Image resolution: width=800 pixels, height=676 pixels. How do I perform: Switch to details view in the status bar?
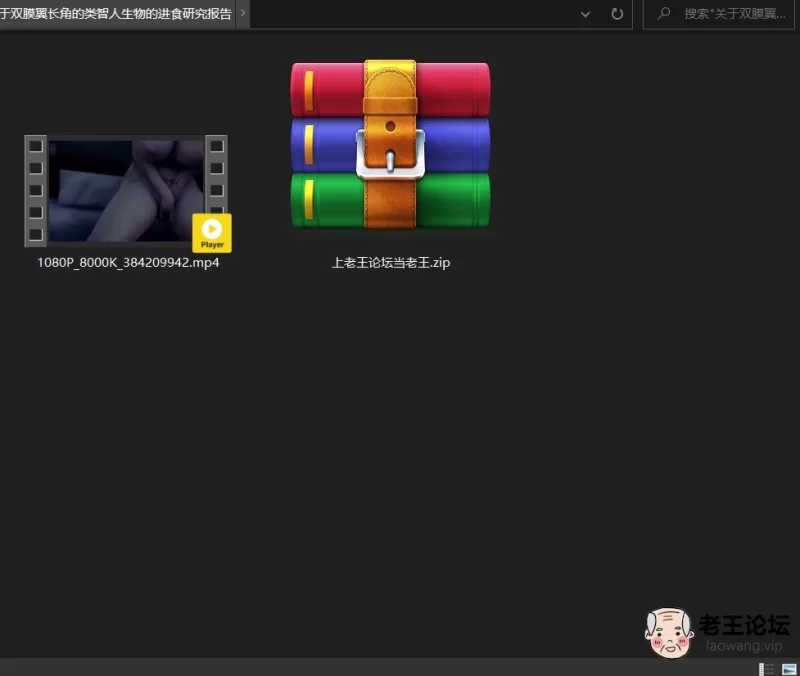click(768, 669)
